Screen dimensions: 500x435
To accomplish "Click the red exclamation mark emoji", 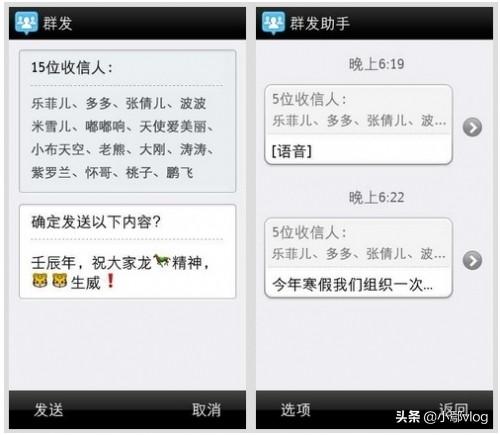I will (x=110, y=281).
